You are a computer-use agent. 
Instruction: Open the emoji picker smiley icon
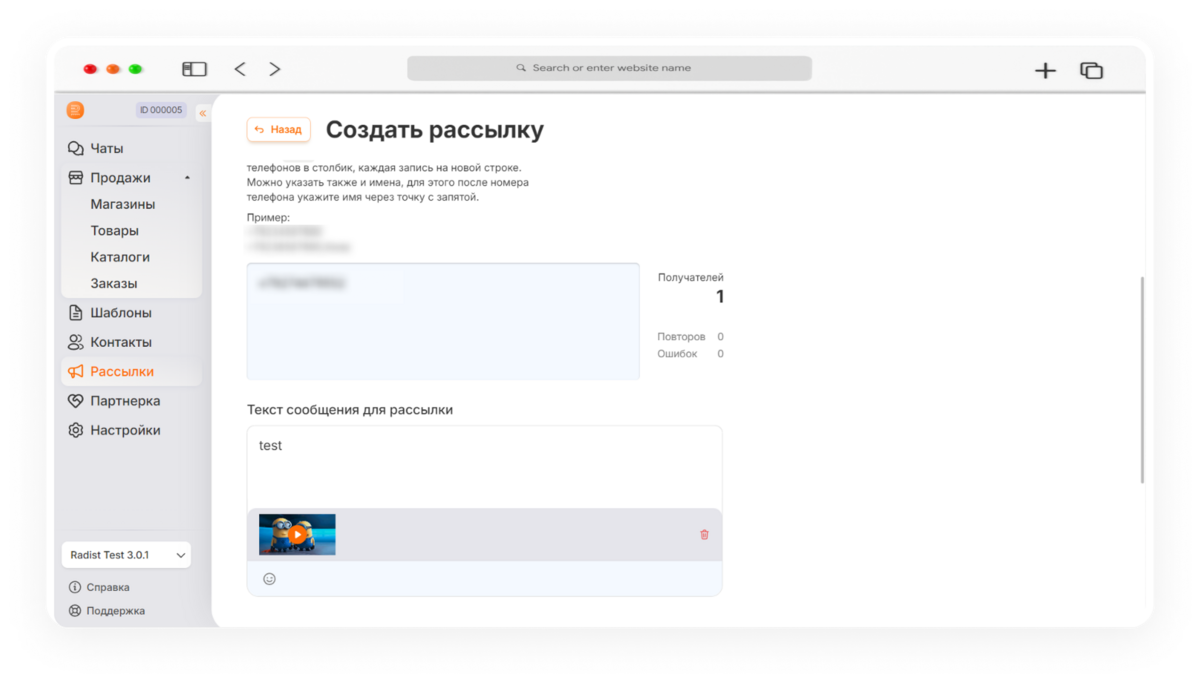tap(269, 579)
